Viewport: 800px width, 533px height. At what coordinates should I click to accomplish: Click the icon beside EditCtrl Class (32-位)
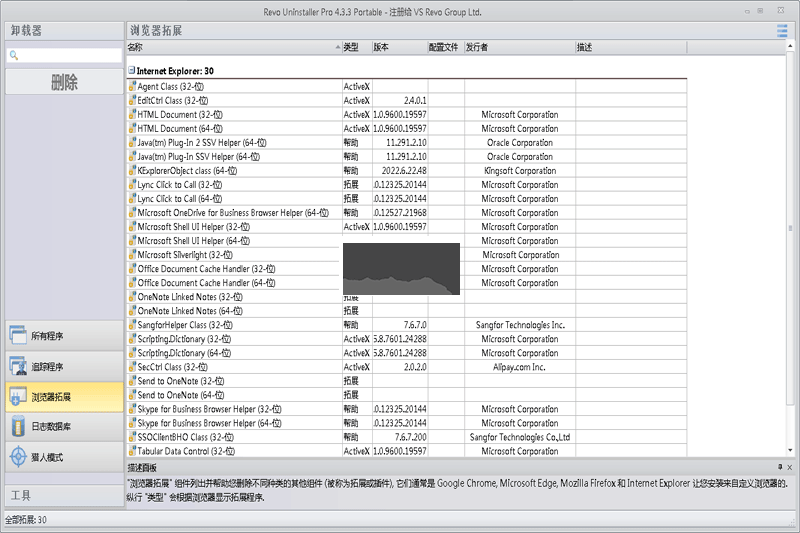click(x=132, y=100)
